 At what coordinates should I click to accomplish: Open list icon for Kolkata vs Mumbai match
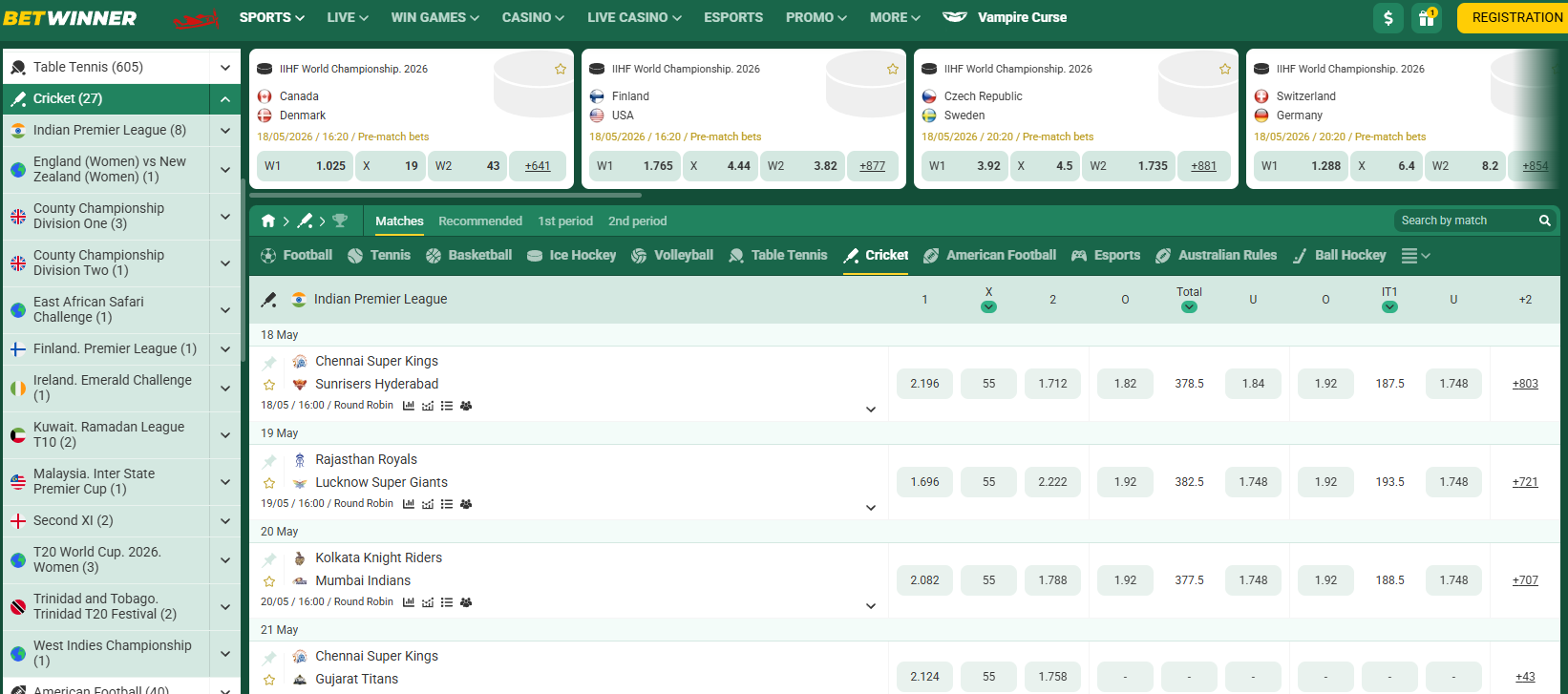pyautogui.click(x=447, y=602)
